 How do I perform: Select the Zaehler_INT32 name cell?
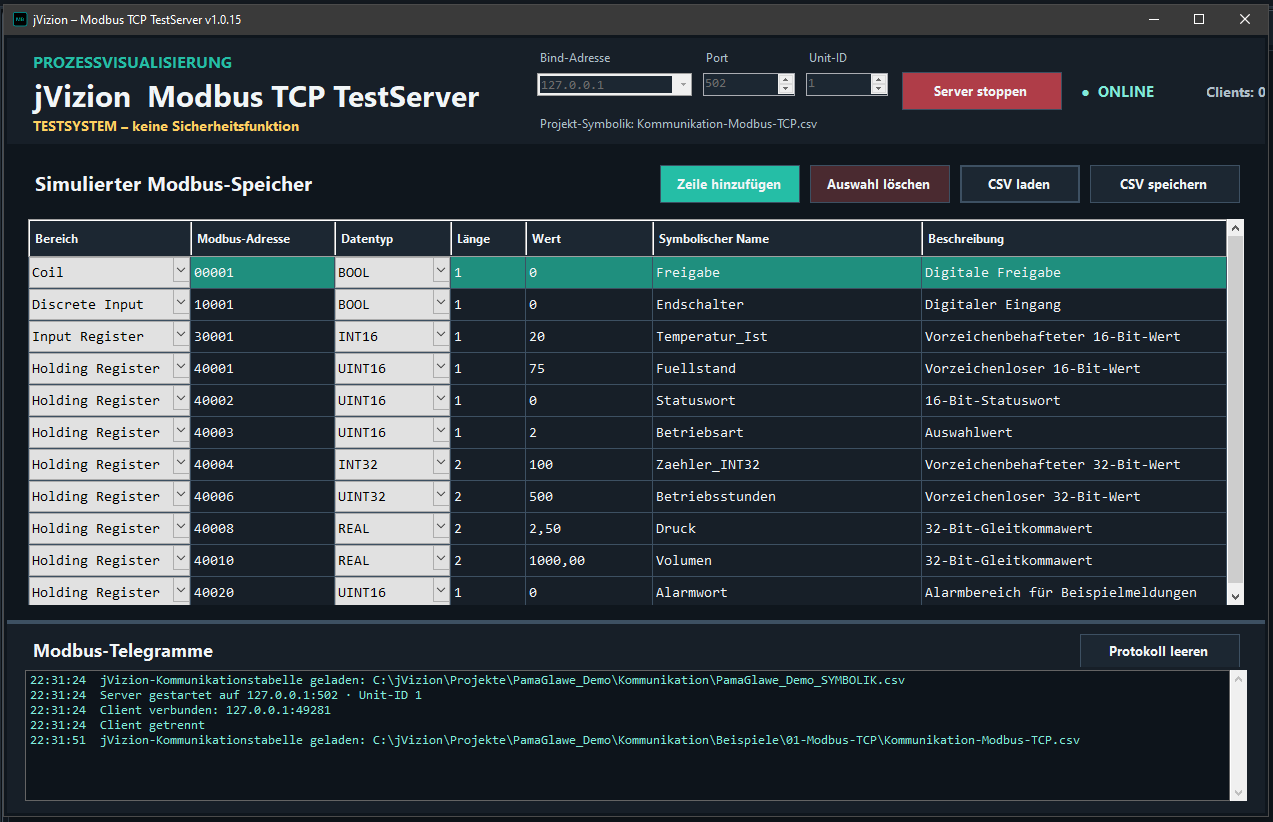point(787,464)
